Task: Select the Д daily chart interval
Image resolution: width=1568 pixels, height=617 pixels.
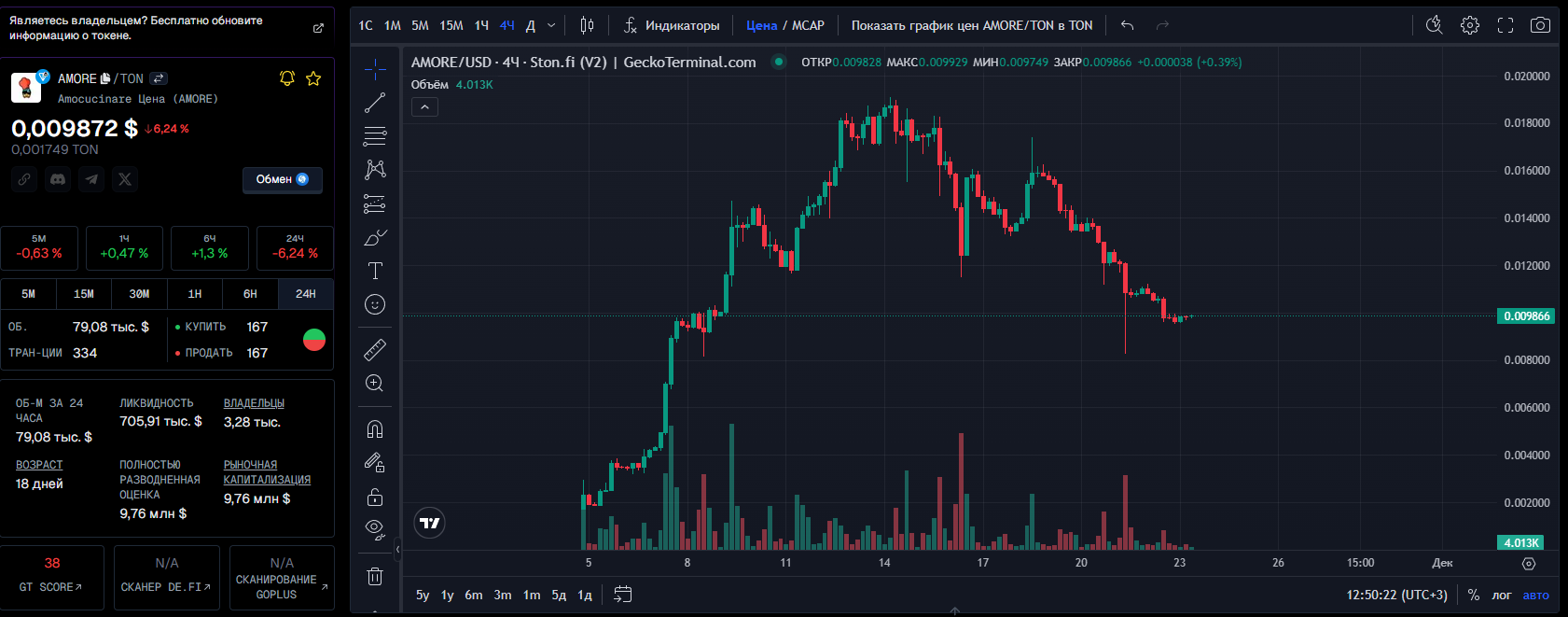Action: [531, 25]
